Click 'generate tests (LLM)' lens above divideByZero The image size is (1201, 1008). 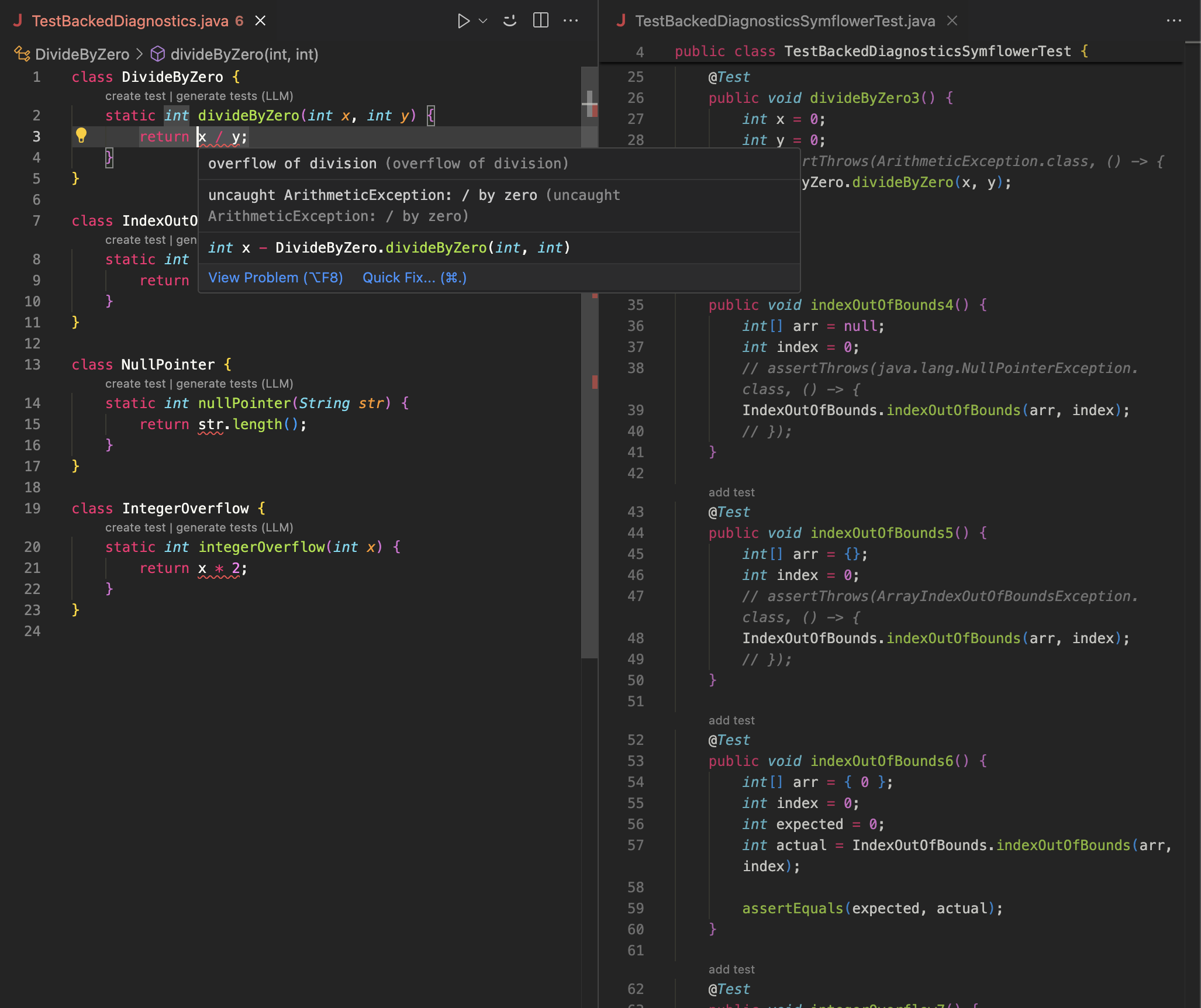click(234, 96)
